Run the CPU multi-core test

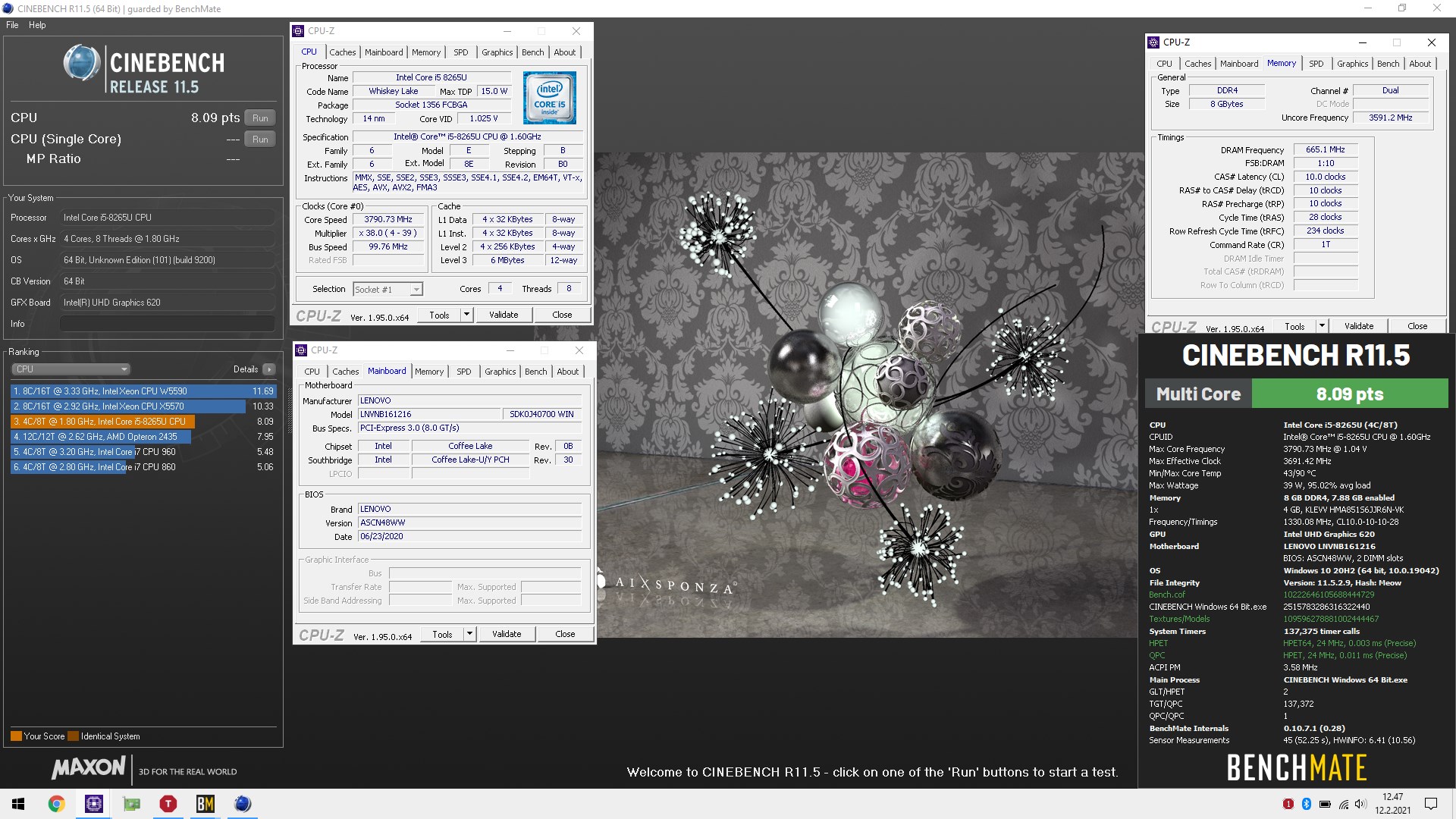[x=260, y=118]
